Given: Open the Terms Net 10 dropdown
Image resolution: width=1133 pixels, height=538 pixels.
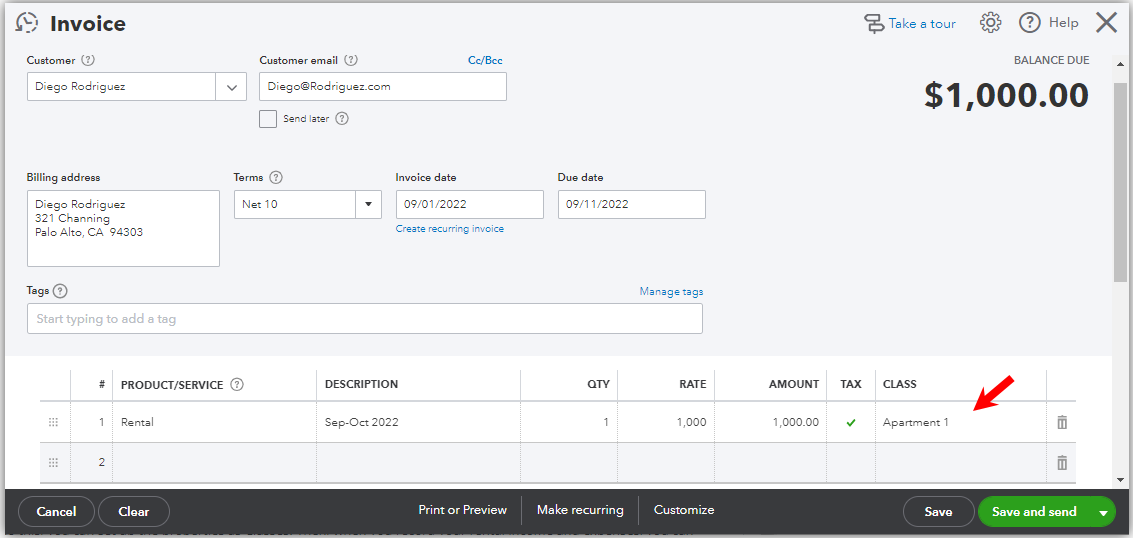Looking at the screenshot, I should click(x=368, y=205).
